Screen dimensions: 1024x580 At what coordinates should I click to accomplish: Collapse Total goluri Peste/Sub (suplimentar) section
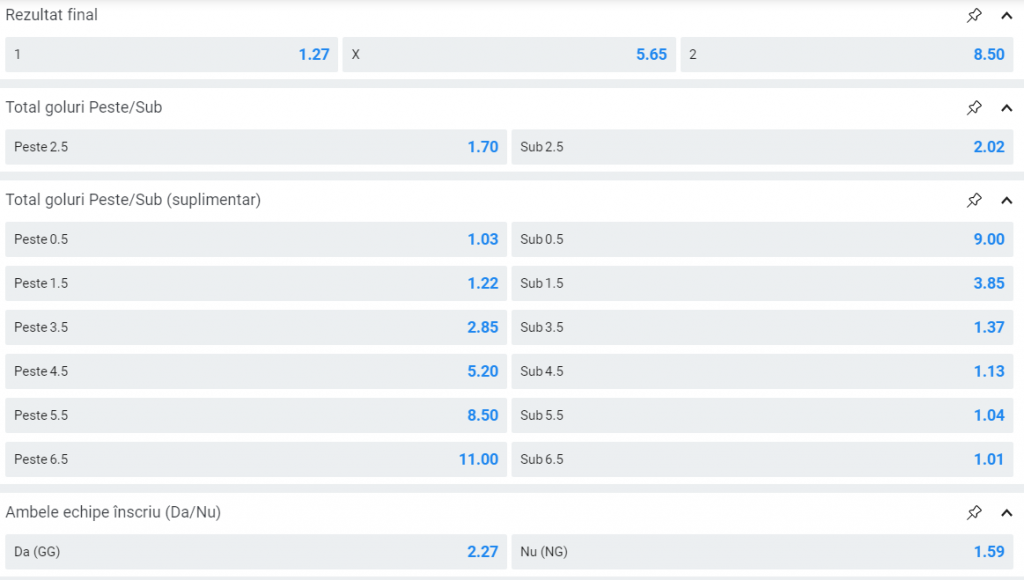[x=1006, y=200]
